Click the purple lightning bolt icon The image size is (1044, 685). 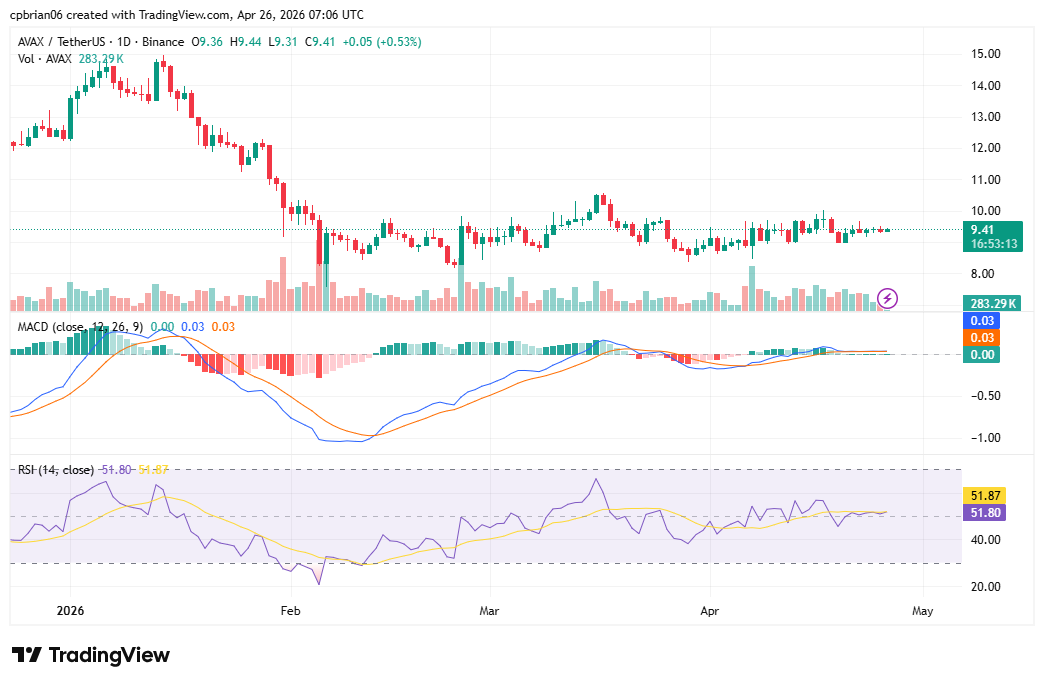coord(888,297)
